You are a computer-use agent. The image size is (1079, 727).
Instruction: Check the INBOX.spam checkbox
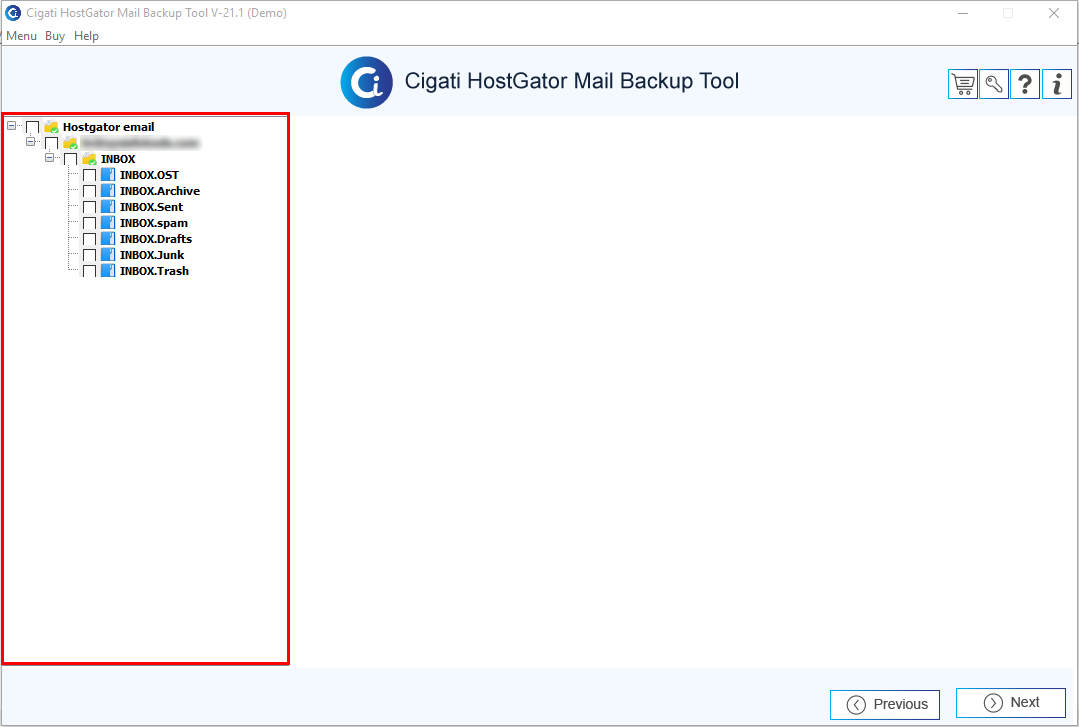click(x=89, y=224)
